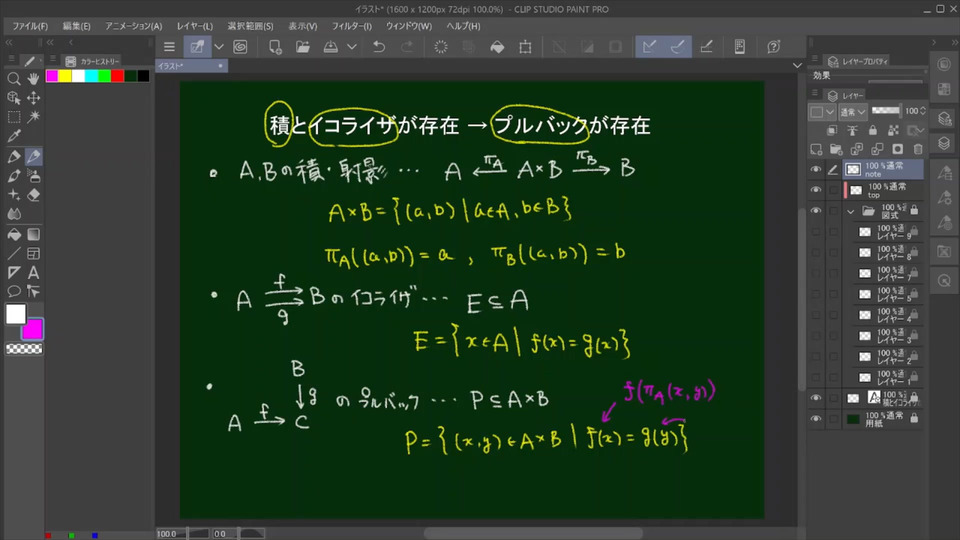
Task: Pick cyan swatch in color history
Action: (x=91, y=76)
